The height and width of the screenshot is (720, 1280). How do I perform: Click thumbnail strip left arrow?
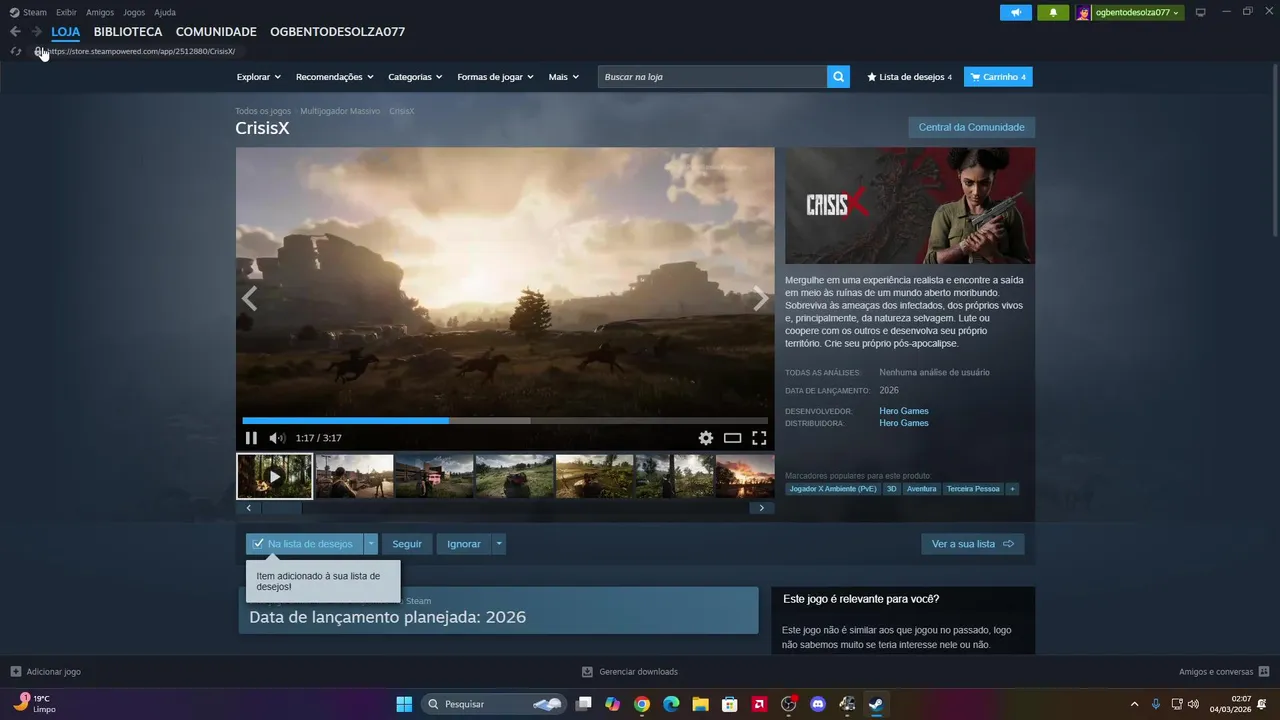pyautogui.click(x=249, y=508)
